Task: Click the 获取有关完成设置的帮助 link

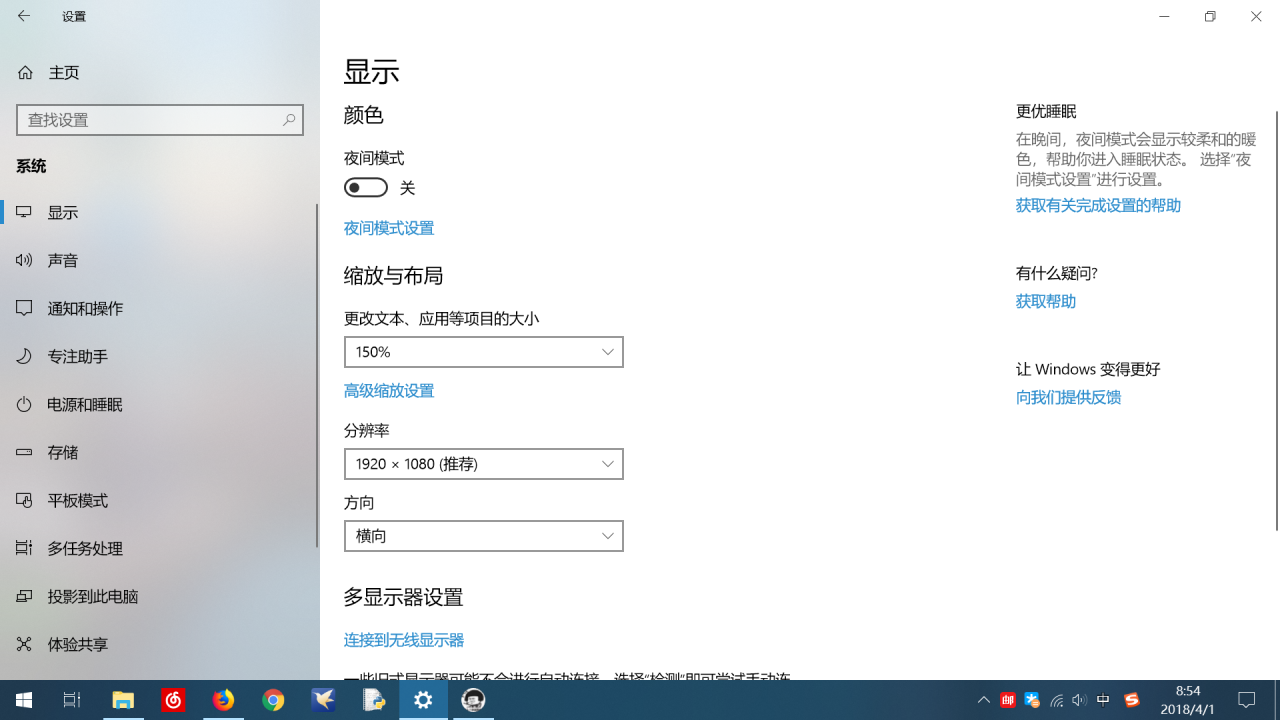Action: tap(1098, 205)
